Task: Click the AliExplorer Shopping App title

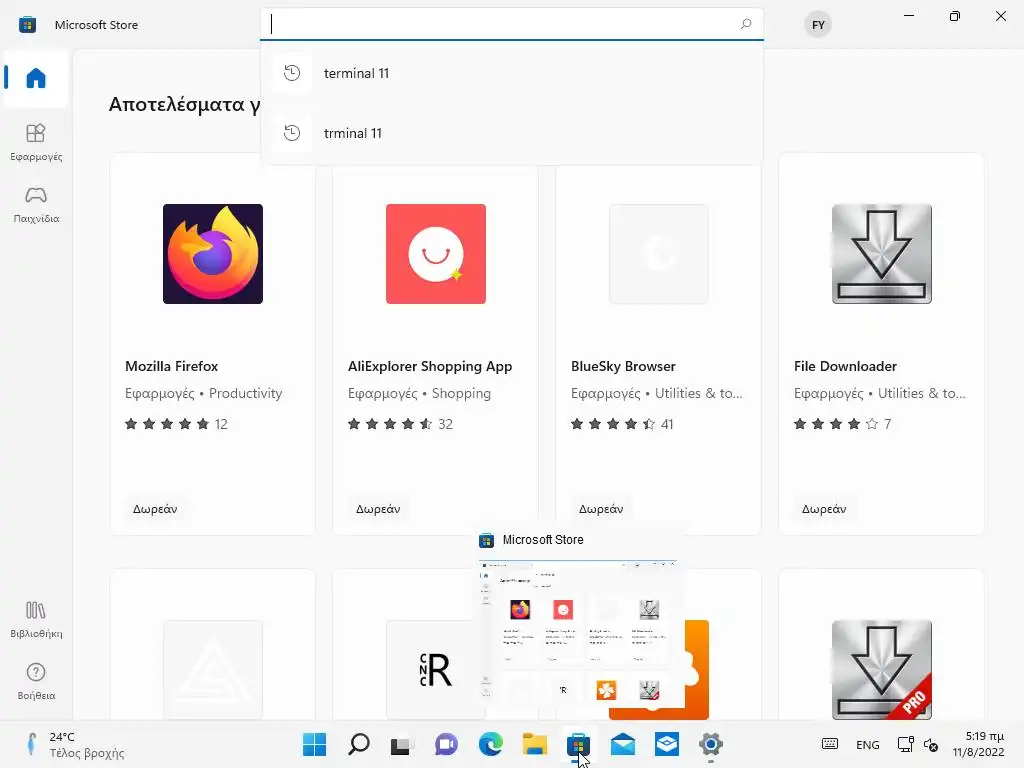Action: pos(430,366)
